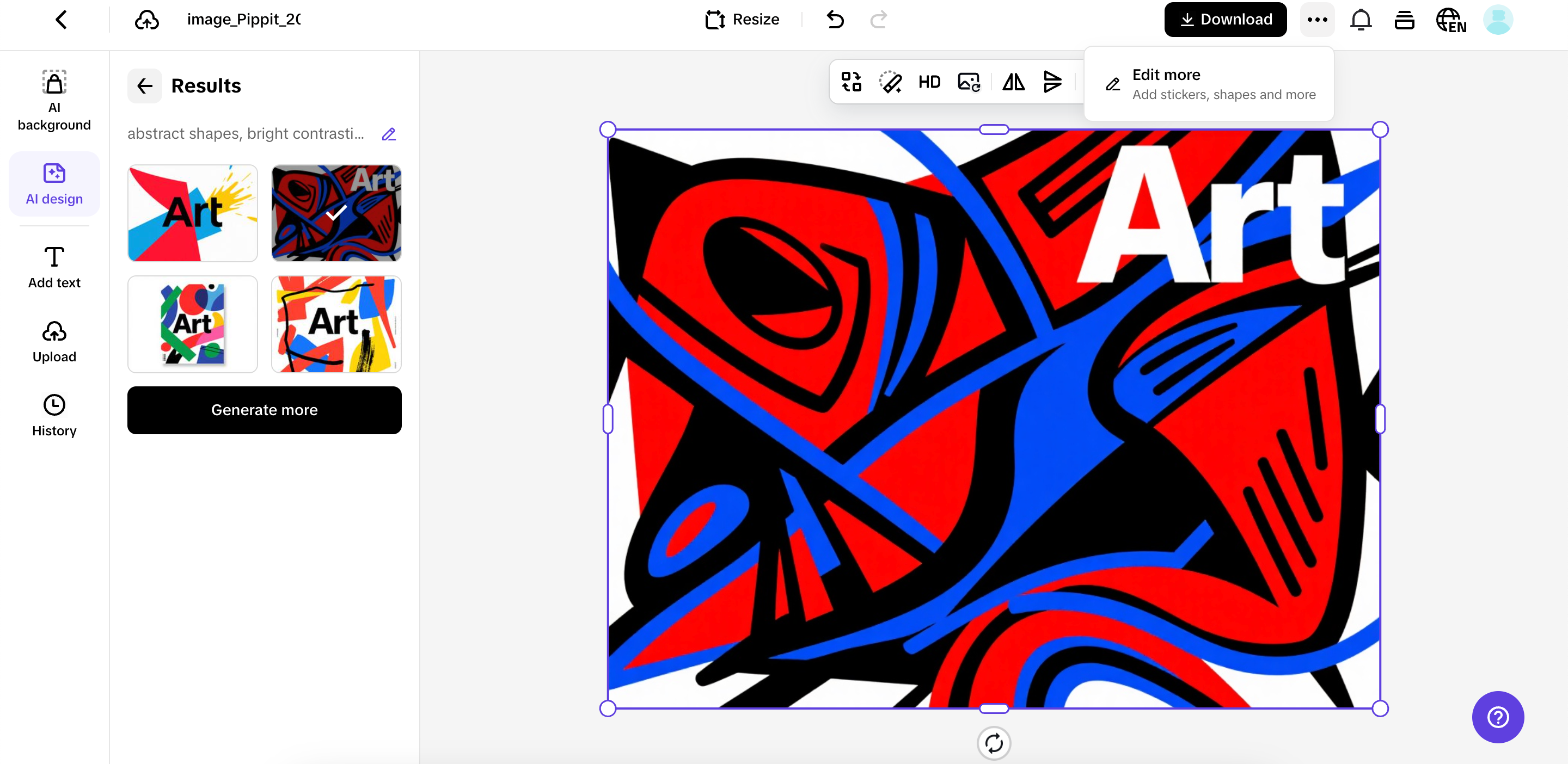Select the first Art design thumbnail
The height and width of the screenshot is (764, 1568).
192,213
